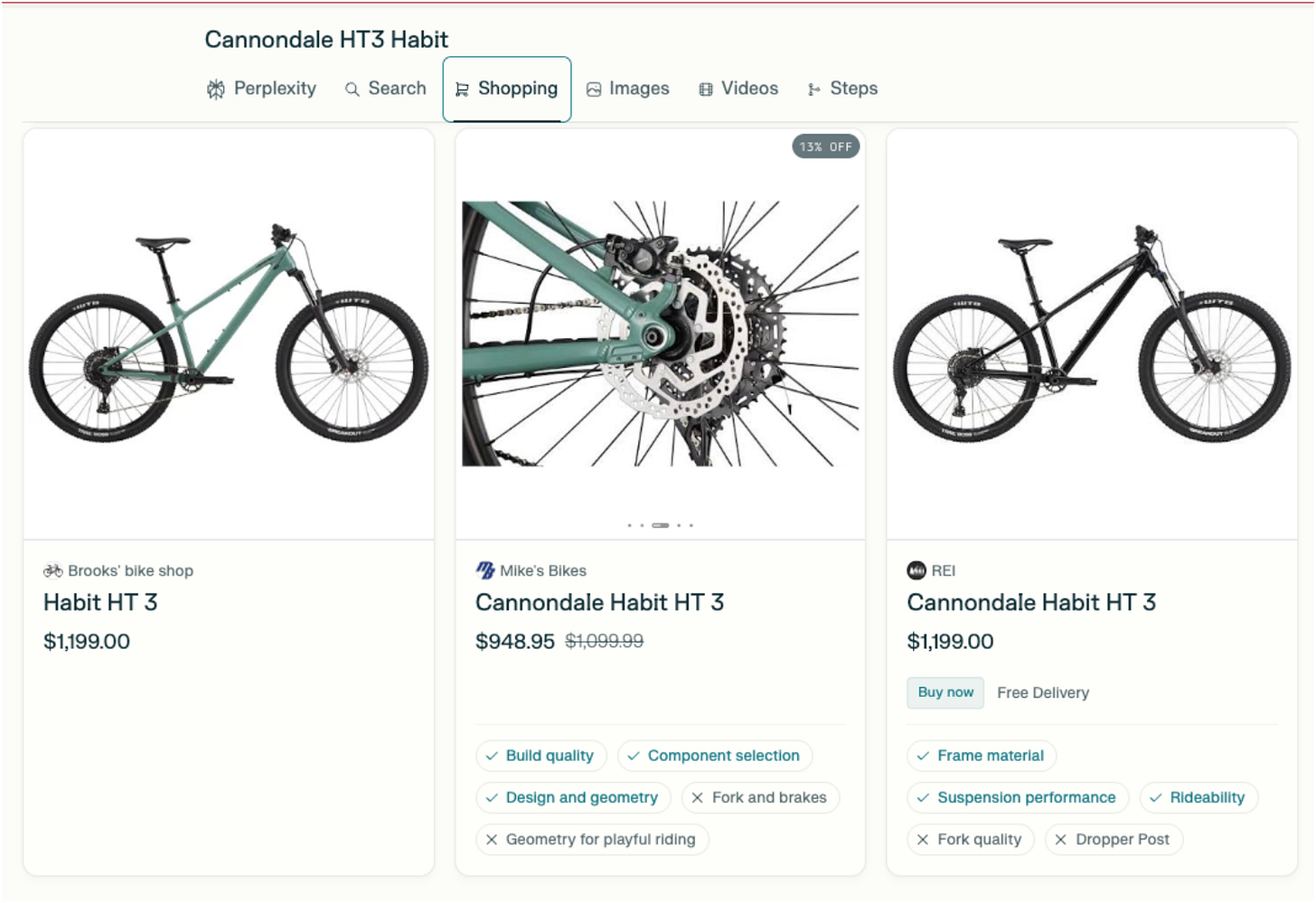Click the crossed-out $1,099.99 price
Screen dimensions: 1316x903
605,641
